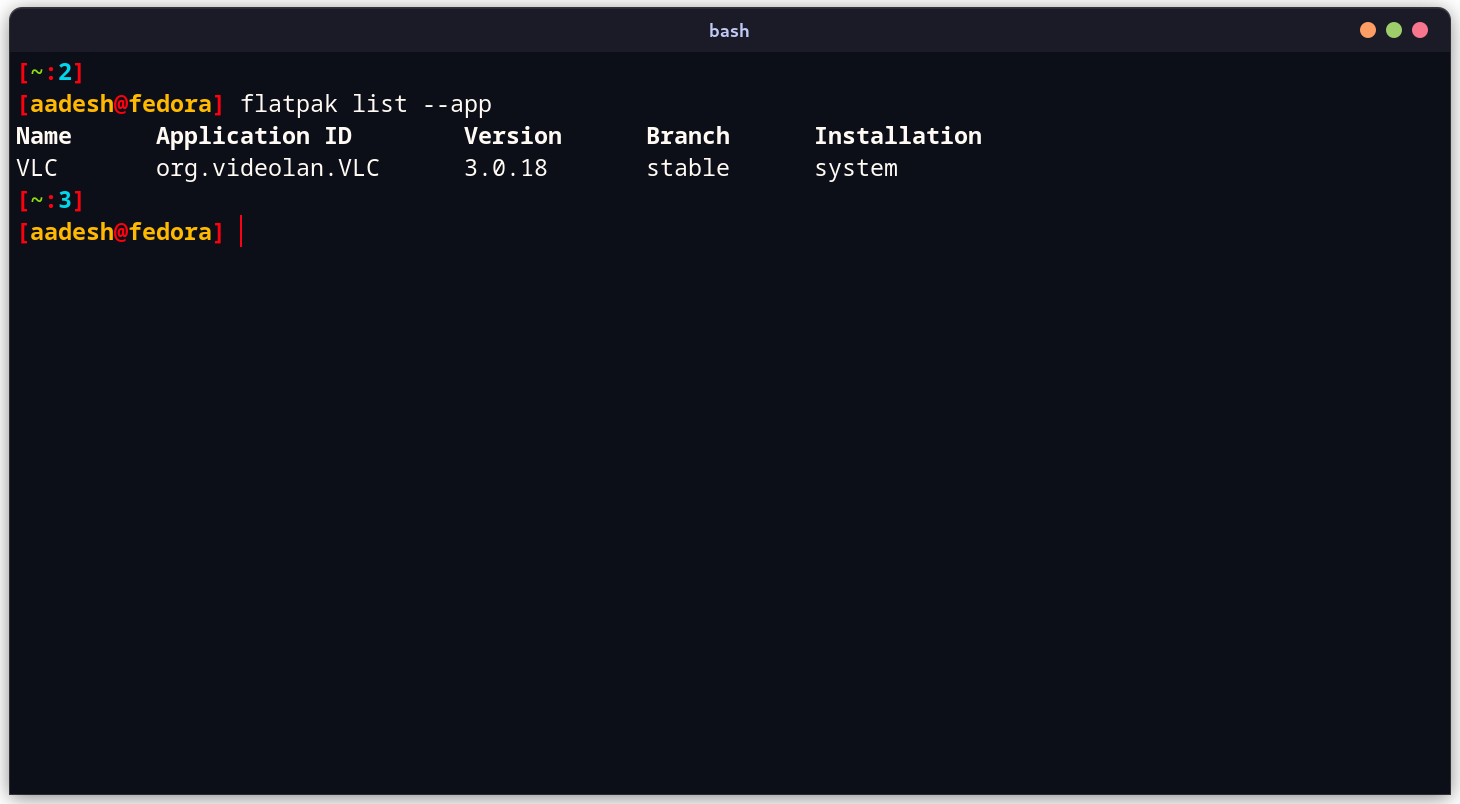Click the [~:2] history indicator
The image size is (1460, 804).
[49, 71]
